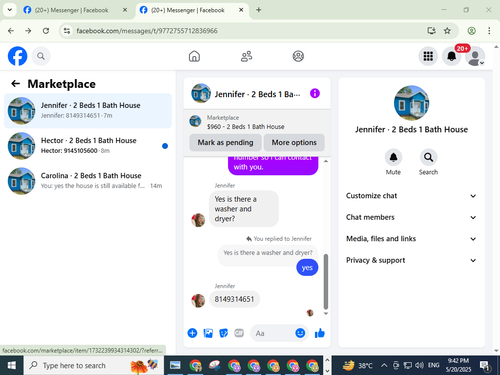Close the first Messenger tab
Screen dimensions: 500x375
coord(125,10)
